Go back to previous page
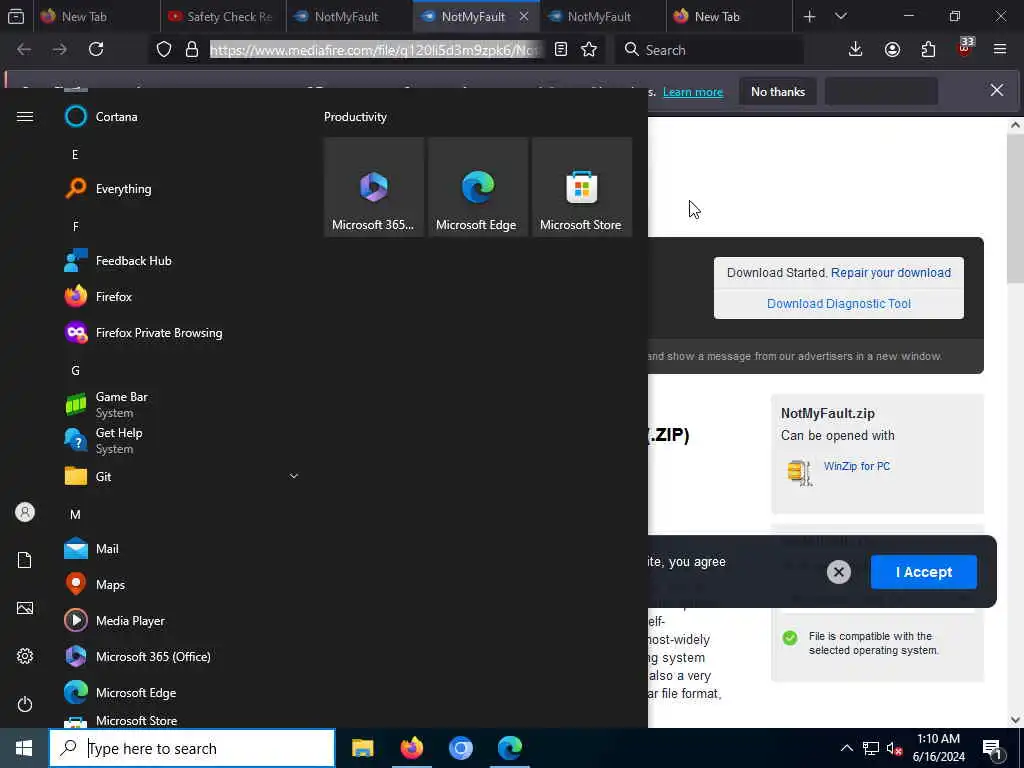Viewport: 1024px width, 768px height. [x=24, y=49]
